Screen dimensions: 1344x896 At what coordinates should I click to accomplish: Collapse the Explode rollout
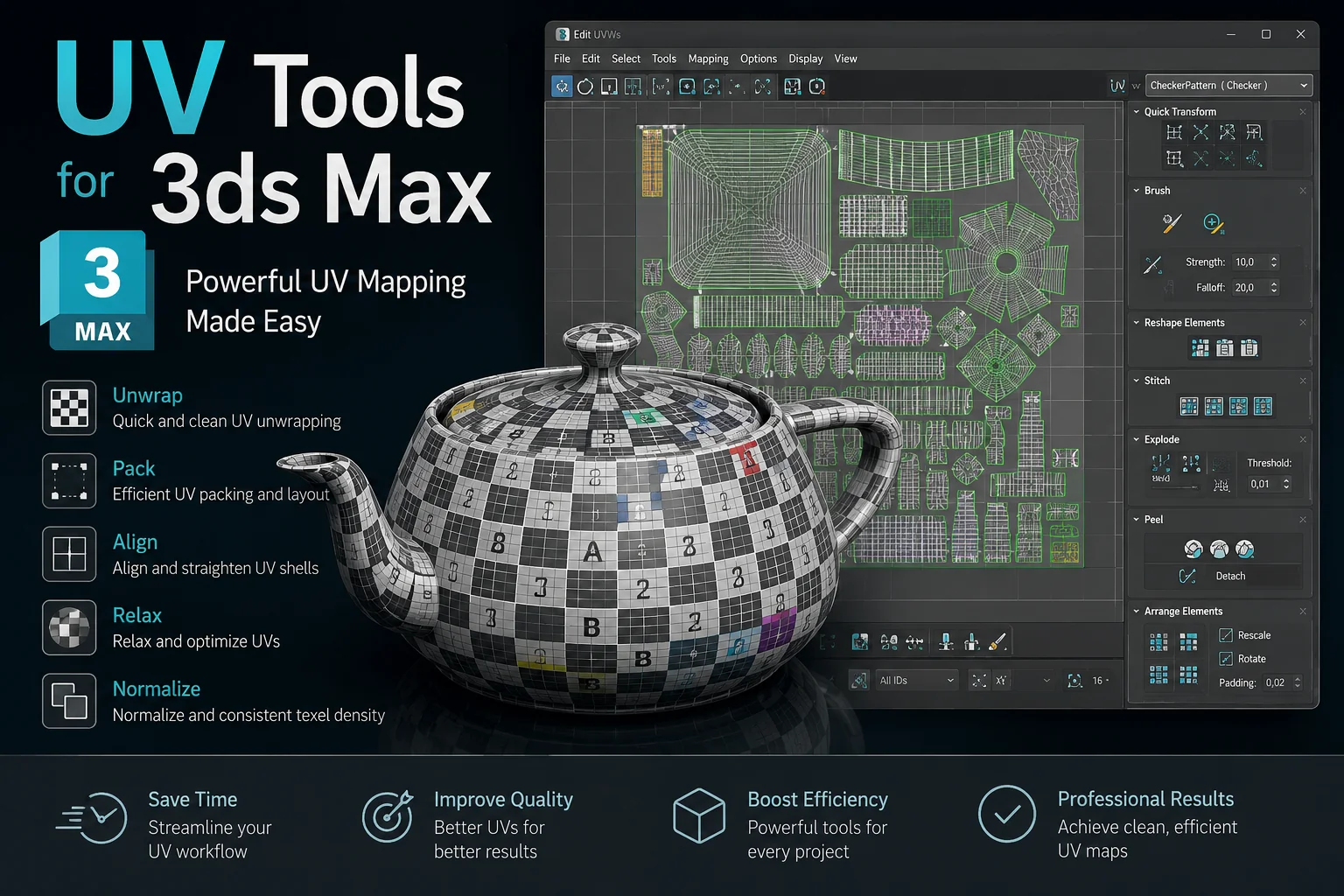coord(1137,439)
